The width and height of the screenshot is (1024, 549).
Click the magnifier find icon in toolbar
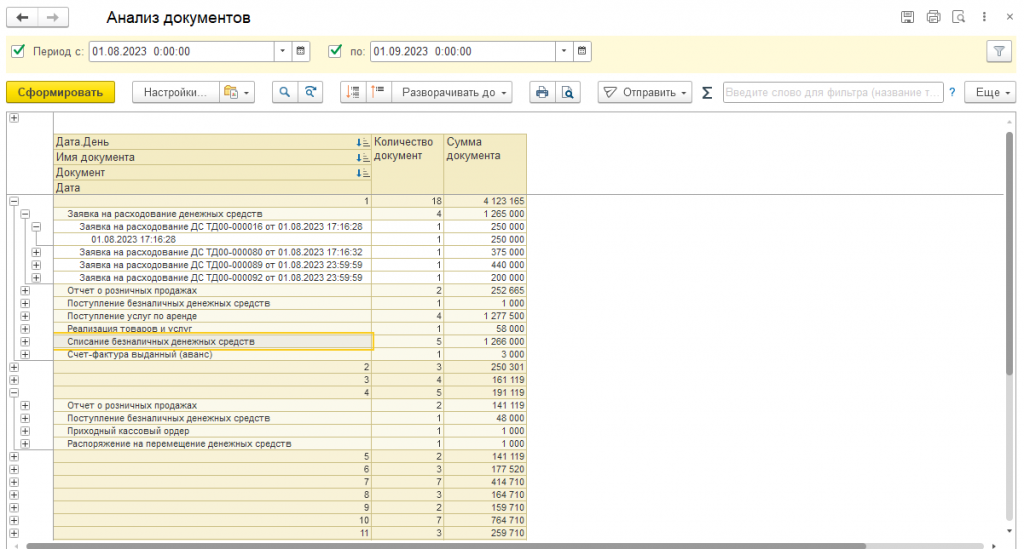tap(285, 92)
